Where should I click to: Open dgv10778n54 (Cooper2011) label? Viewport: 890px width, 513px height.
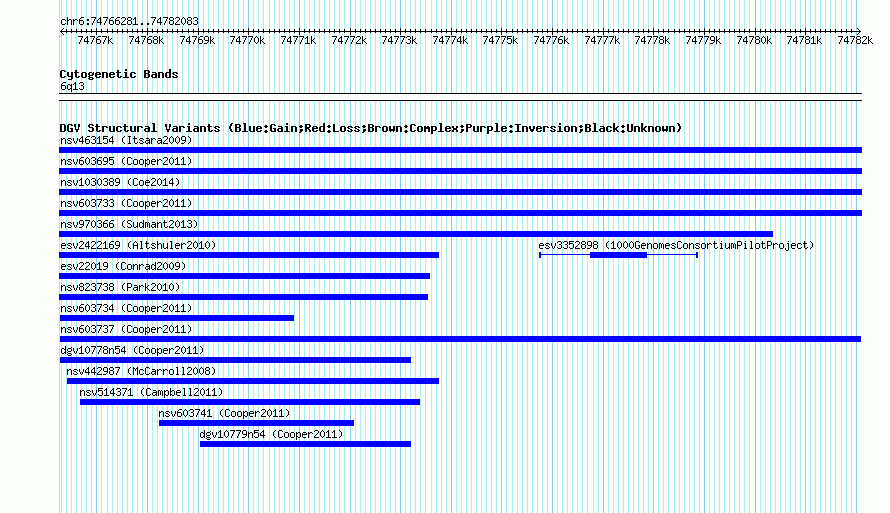click(x=132, y=350)
